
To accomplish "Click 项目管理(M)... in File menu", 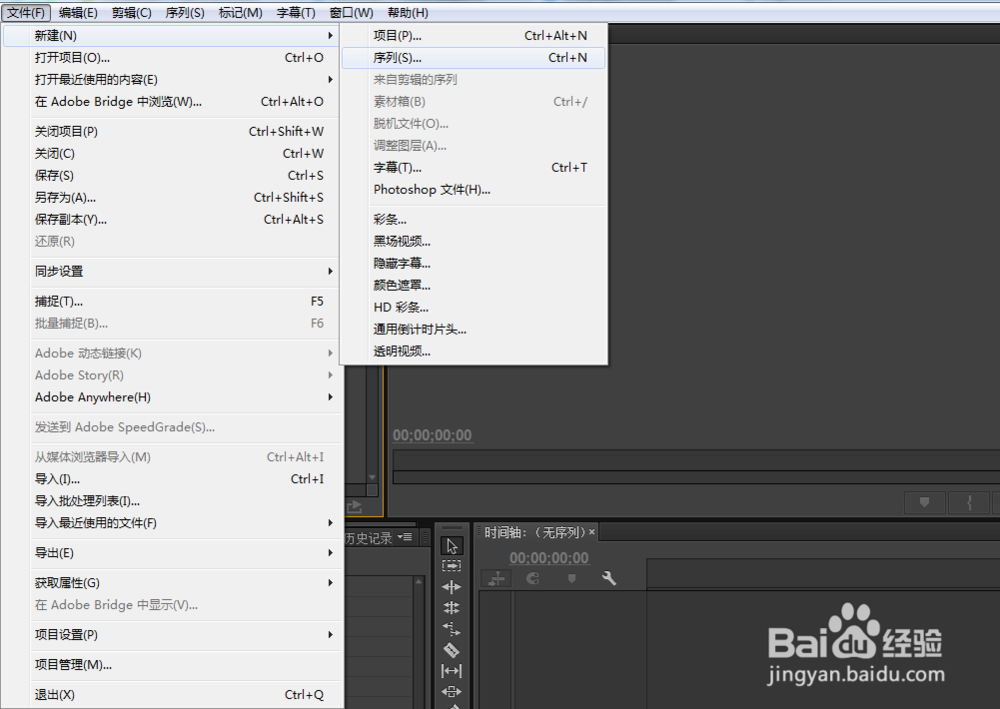I will coord(172,665).
